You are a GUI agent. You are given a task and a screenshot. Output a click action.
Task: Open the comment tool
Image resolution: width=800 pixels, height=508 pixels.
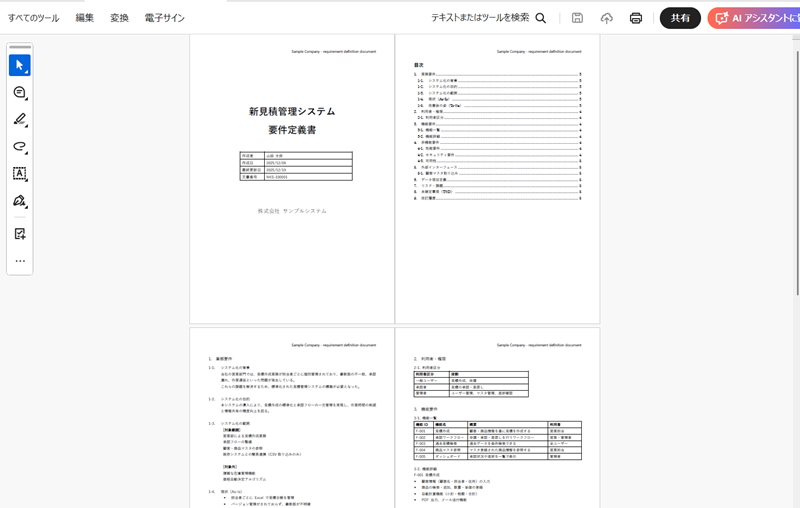20,92
